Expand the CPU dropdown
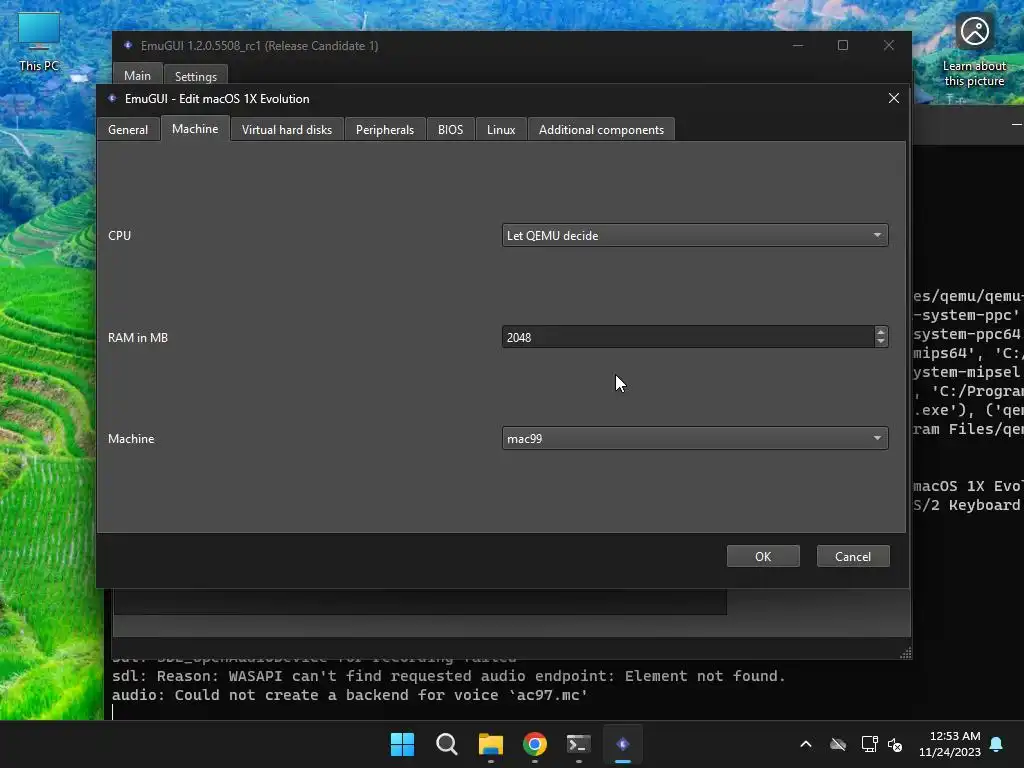Image resolution: width=1024 pixels, height=768 pixels. (695, 235)
